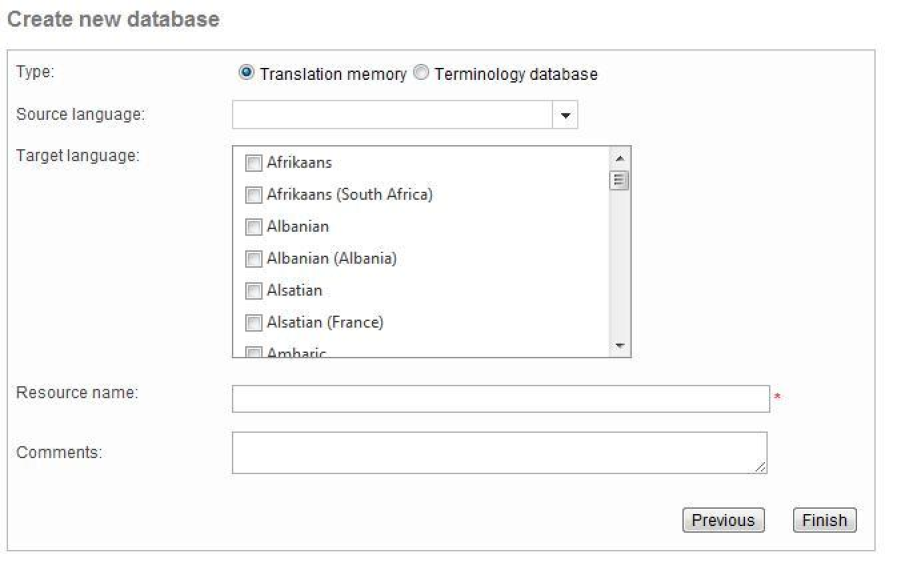Click inside the Comments text area
Image resolution: width=897 pixels, height=570 pixels.
click(x=498, y=452)
